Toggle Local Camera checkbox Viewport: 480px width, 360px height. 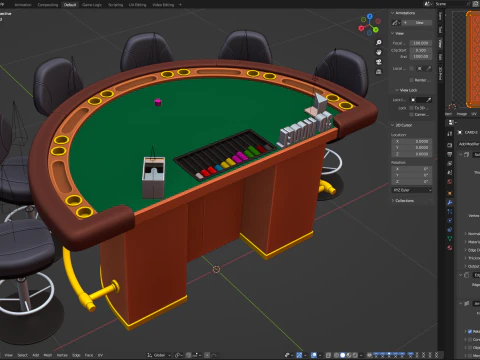click(411, 68)
